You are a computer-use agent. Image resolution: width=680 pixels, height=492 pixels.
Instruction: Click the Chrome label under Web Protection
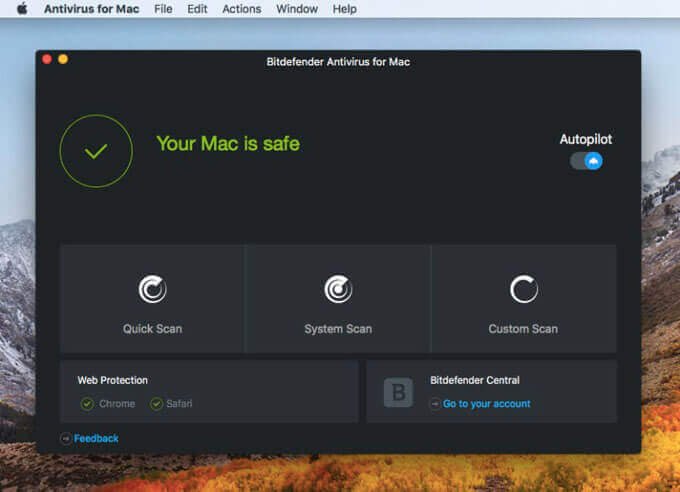(117, 404)
